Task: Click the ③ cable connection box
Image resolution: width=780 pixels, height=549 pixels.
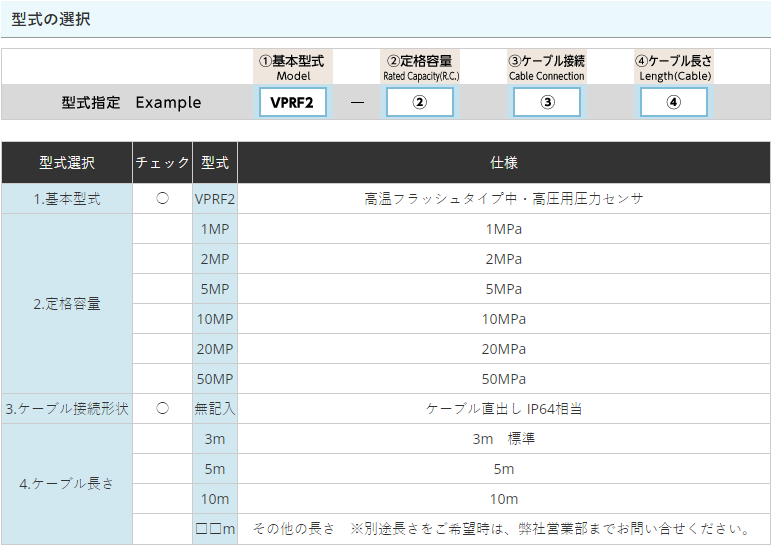Action: tap(547, 102)
